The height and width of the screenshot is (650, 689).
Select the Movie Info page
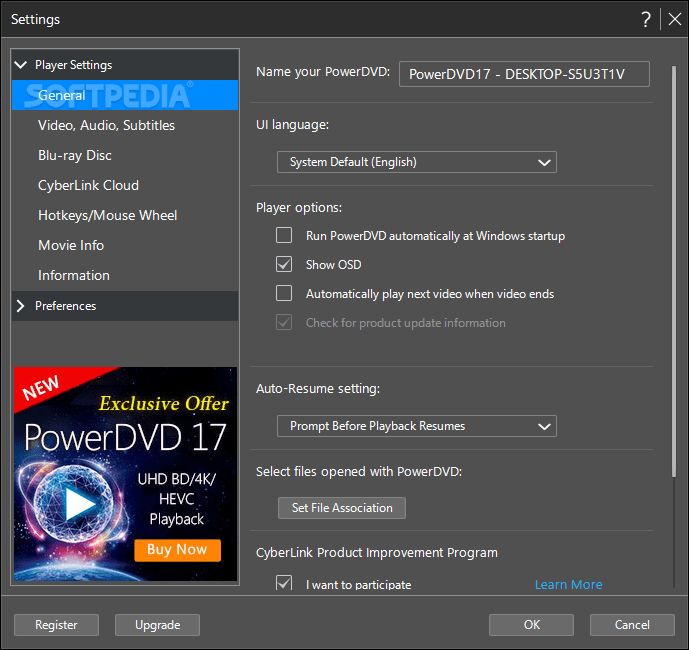click(125, 245)
